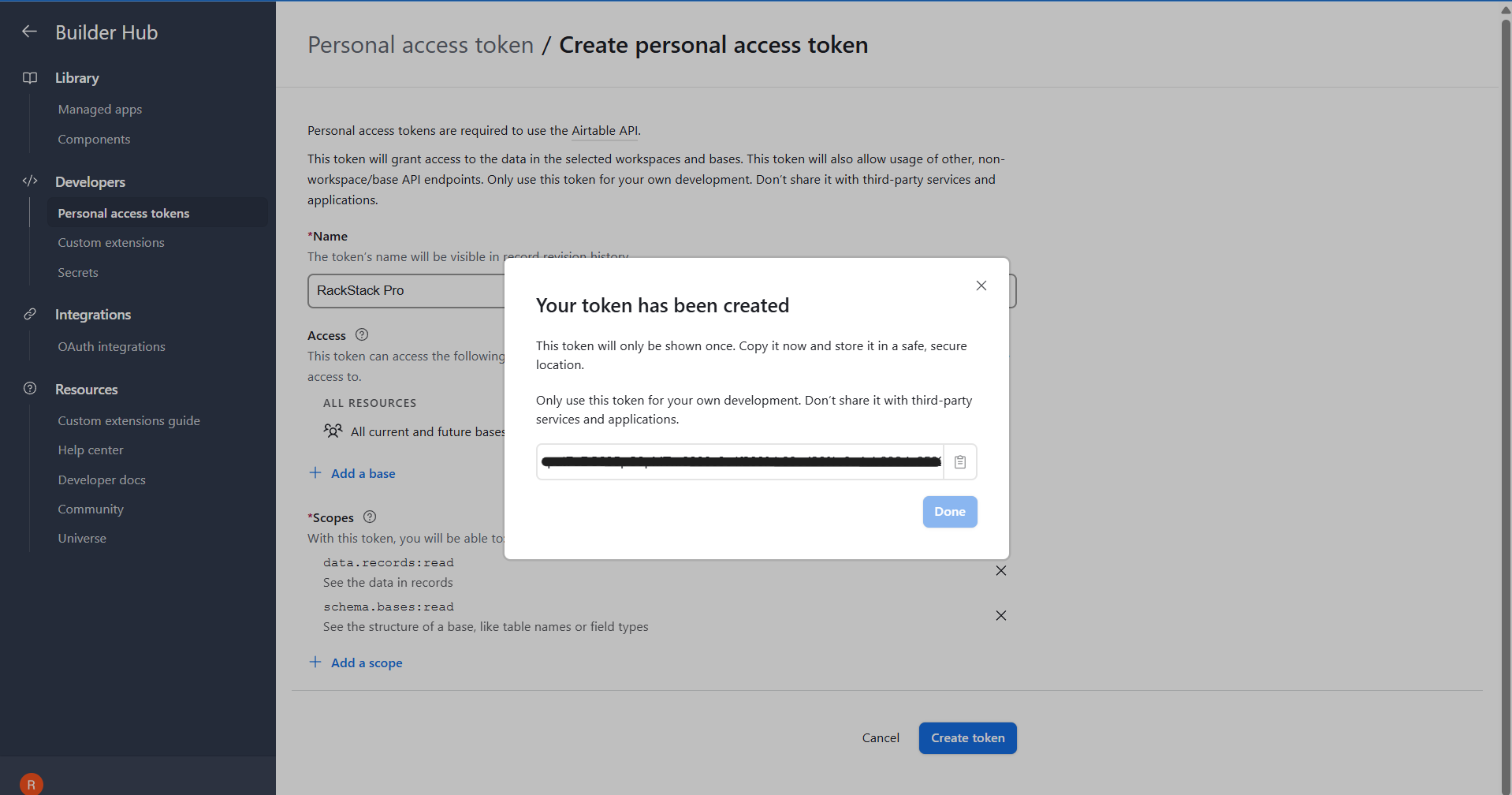Click the Cancel button

[881, 738]
